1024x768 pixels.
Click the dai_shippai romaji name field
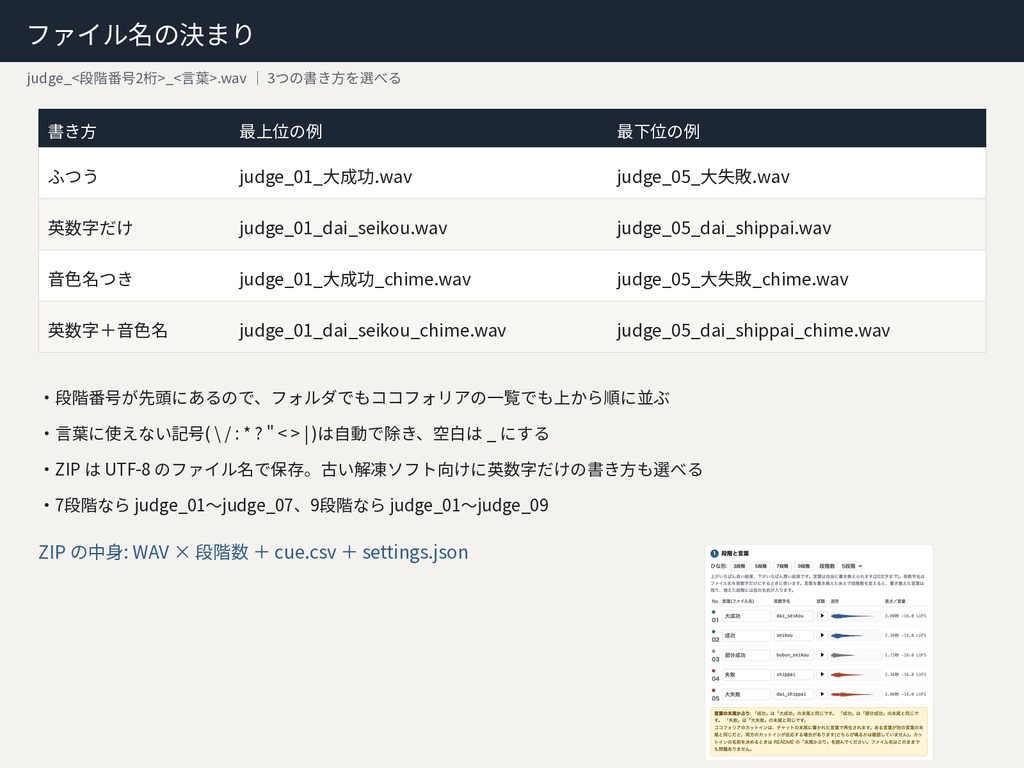click(x=793, y=694)
